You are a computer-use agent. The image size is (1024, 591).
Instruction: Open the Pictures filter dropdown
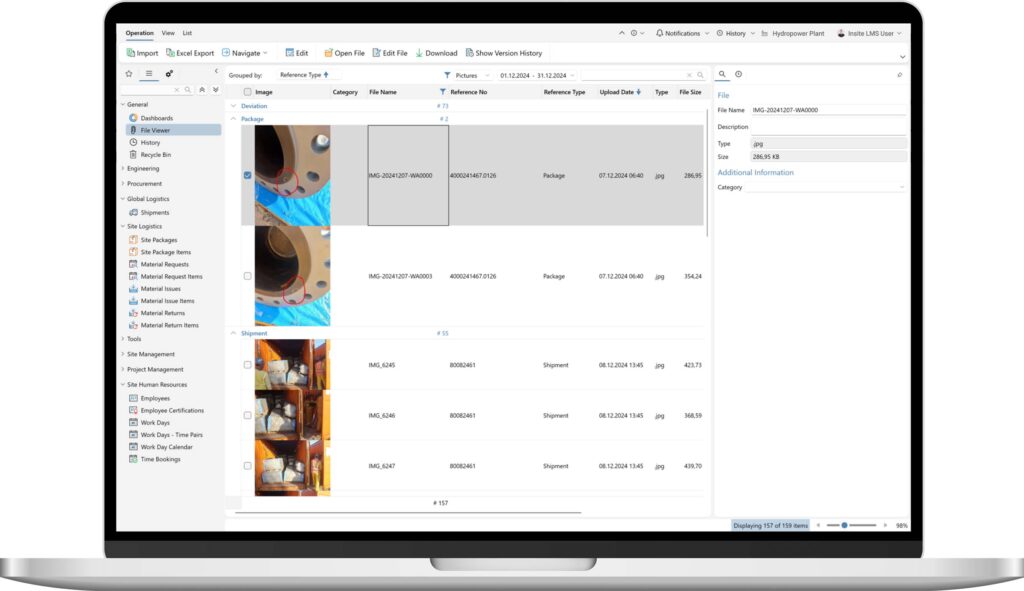pos(467,75)
